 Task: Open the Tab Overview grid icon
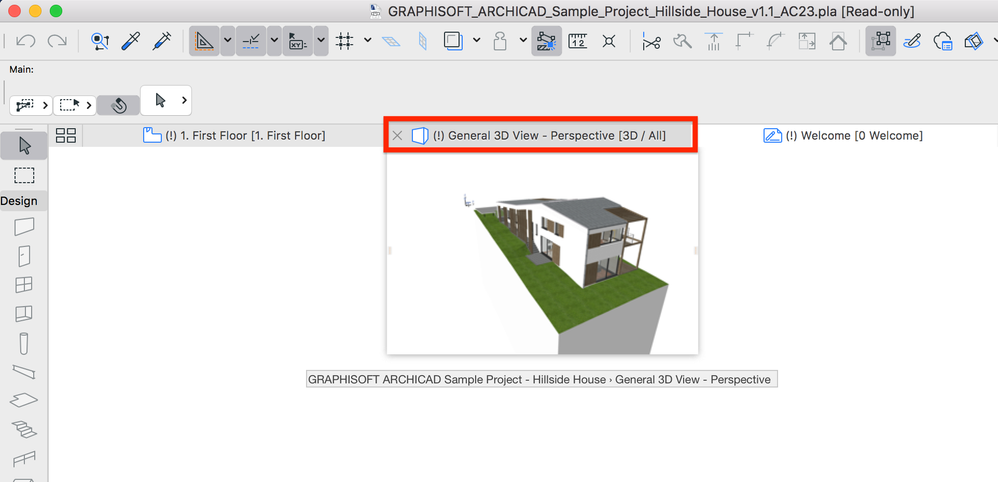click(x=66, y=136)
